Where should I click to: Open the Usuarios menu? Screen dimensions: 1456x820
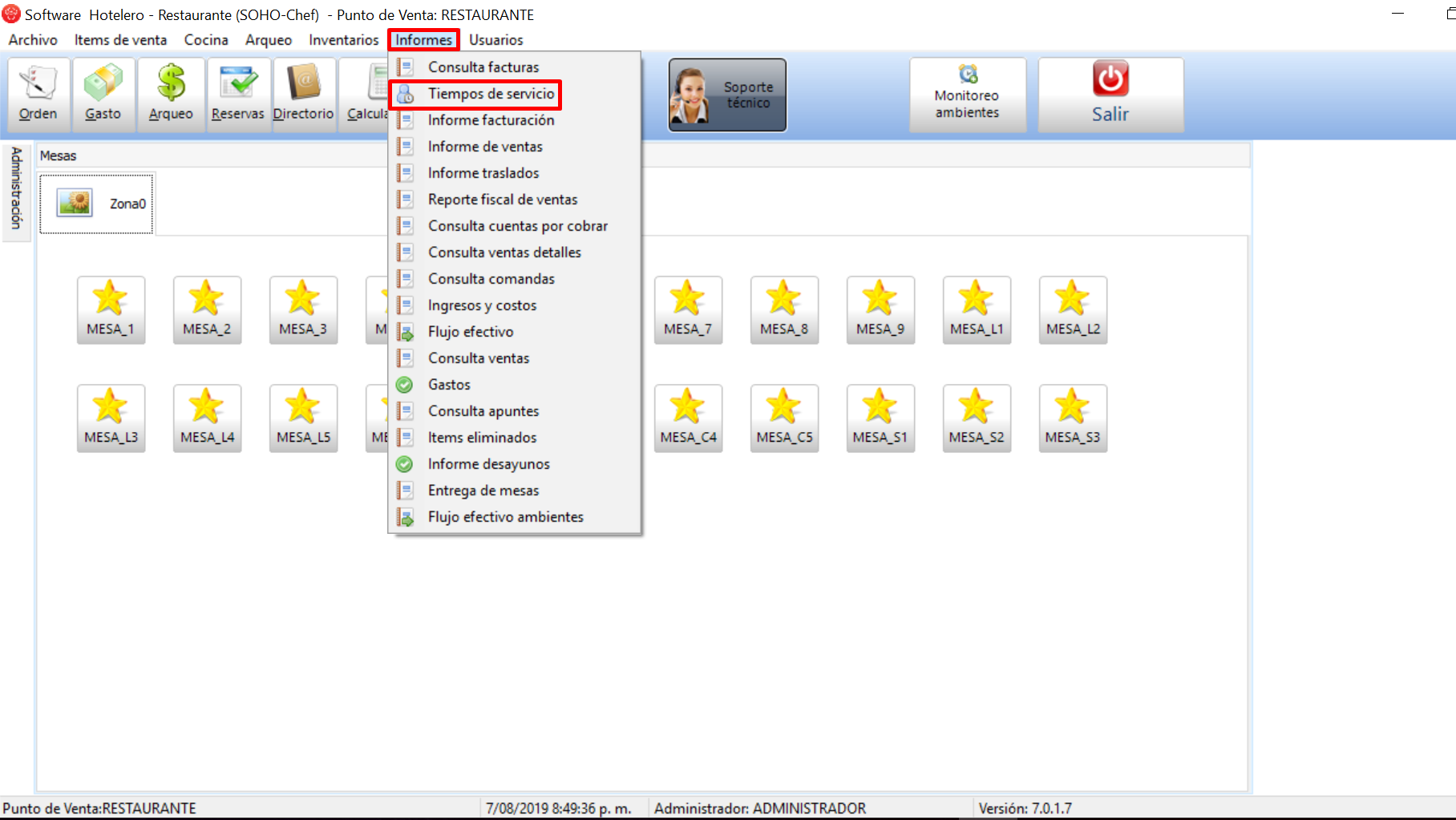[495, 40]
